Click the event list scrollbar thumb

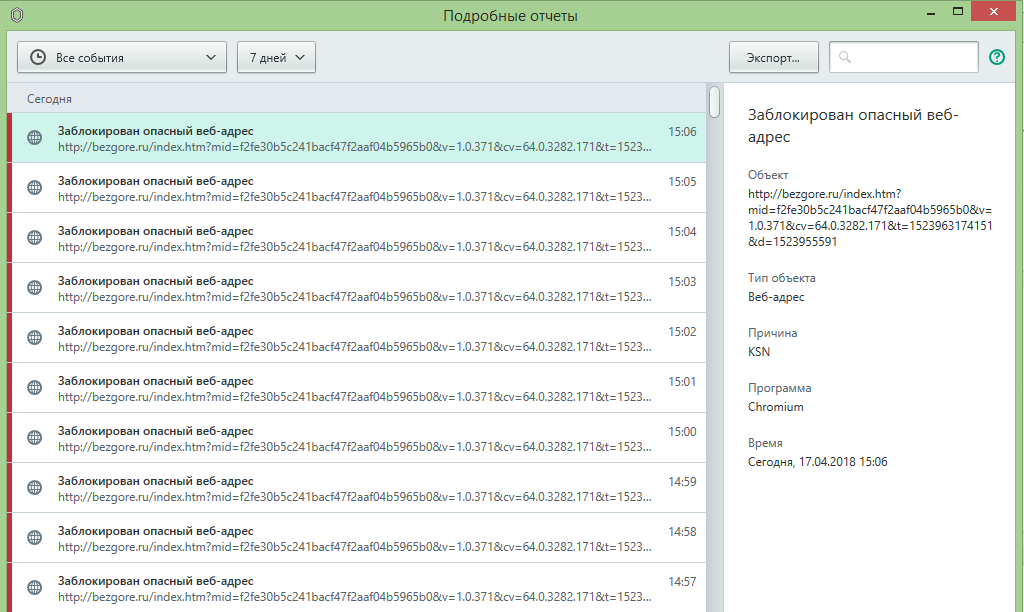[714, 102]
